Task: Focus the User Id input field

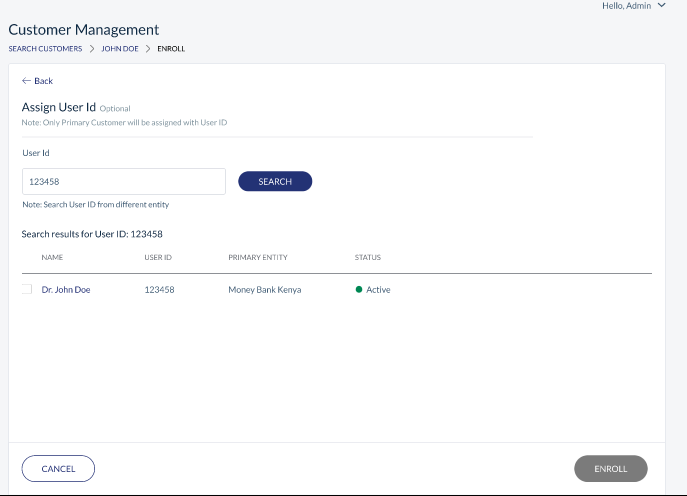Action: click(x=124, y=181)
